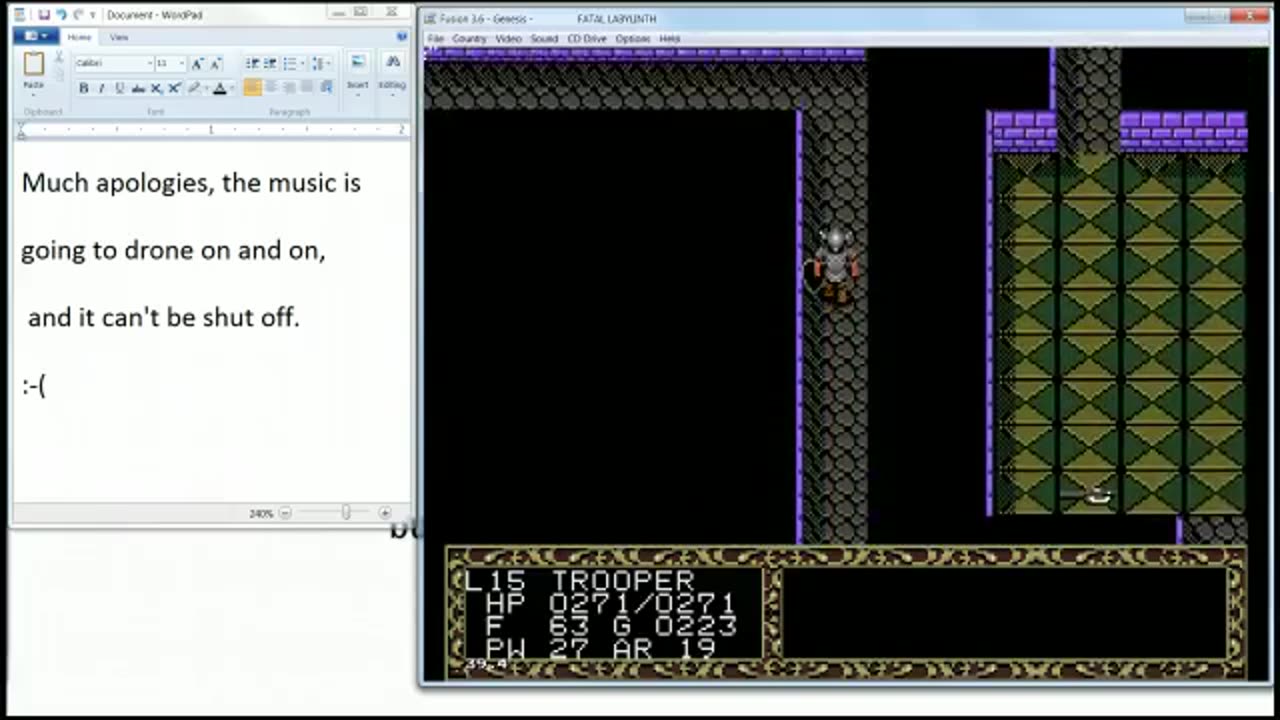Select justify text alignment in WordPad
The height and width of the screenshot is (720, 1280).
tap(307, 88)
